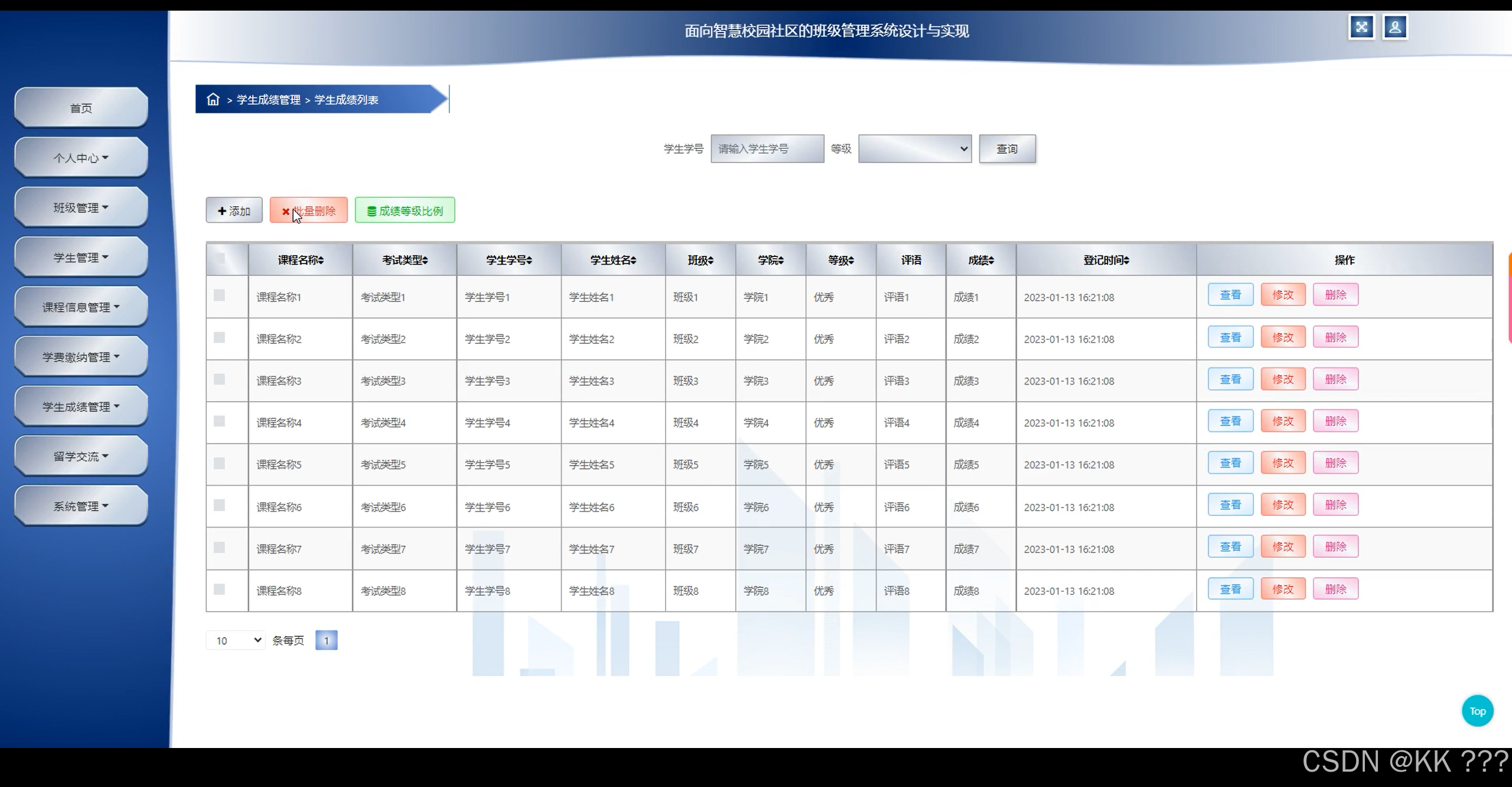Click the 查询 search button
The width and height of the screenshot is (1512, 787).
click(1007, 149)
